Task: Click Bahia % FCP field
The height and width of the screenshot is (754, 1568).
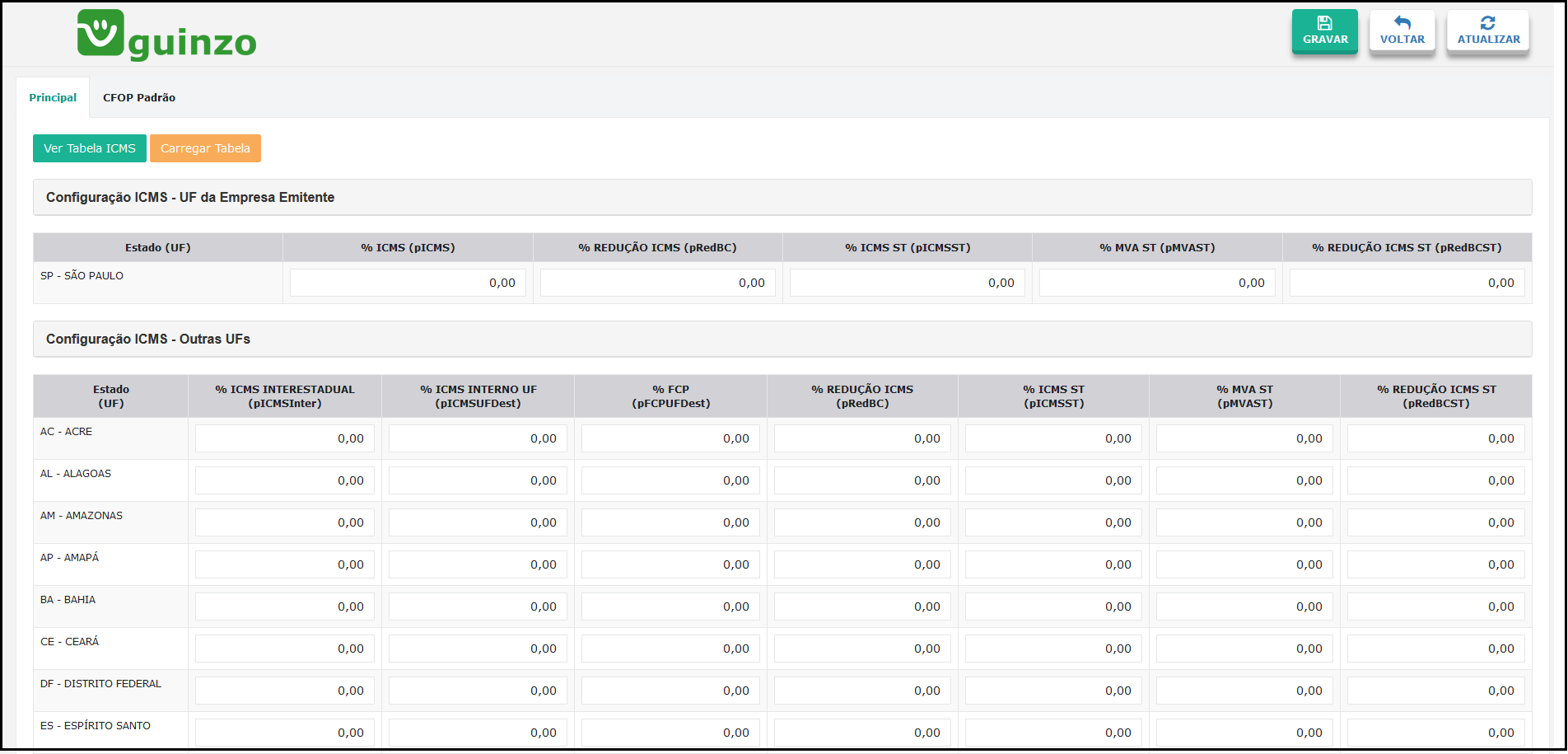Action: coord(670,606)
